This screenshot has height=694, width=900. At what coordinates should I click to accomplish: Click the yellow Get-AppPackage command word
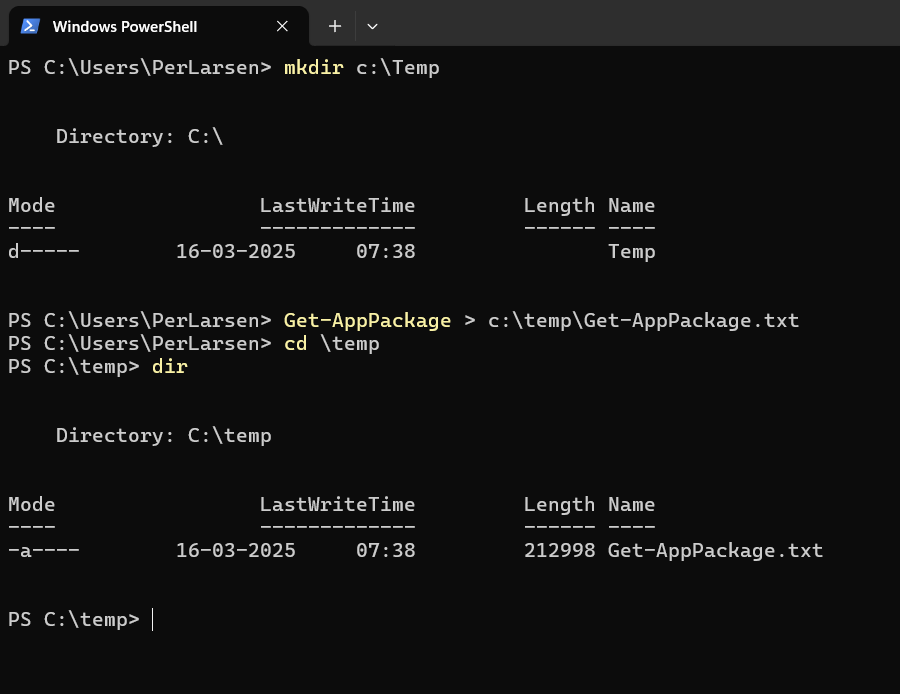click(367, 321)
